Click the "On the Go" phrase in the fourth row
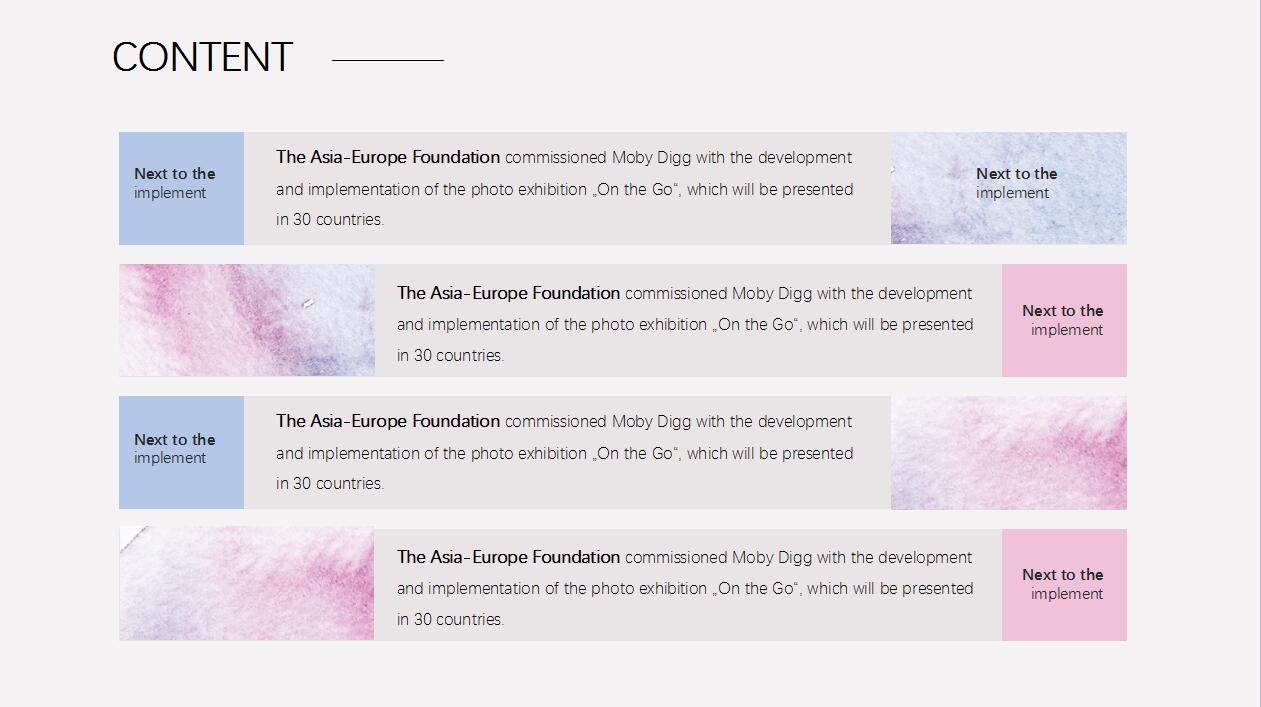Image resolution: width=1261 pixels, height=707 pixels. point(756,588)
